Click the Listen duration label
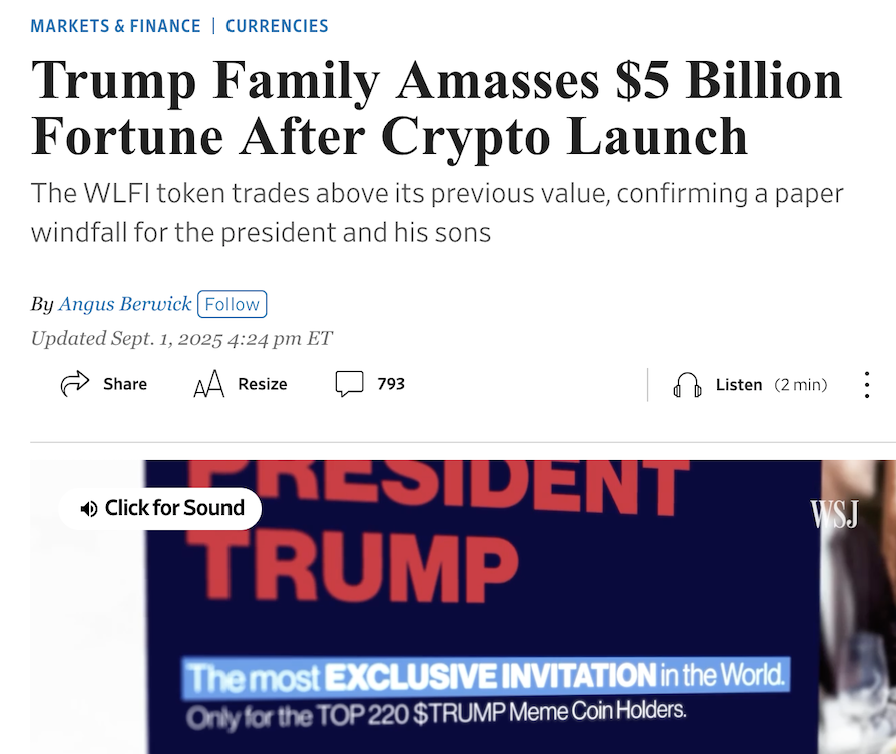Image resolution: width=896 pixels, height=754 pixels. point(801,384)
